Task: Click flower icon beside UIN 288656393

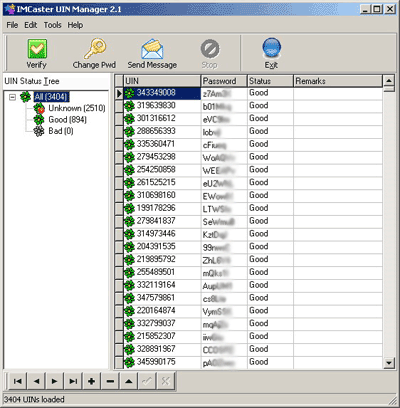Action: click(x=129, y=132)
